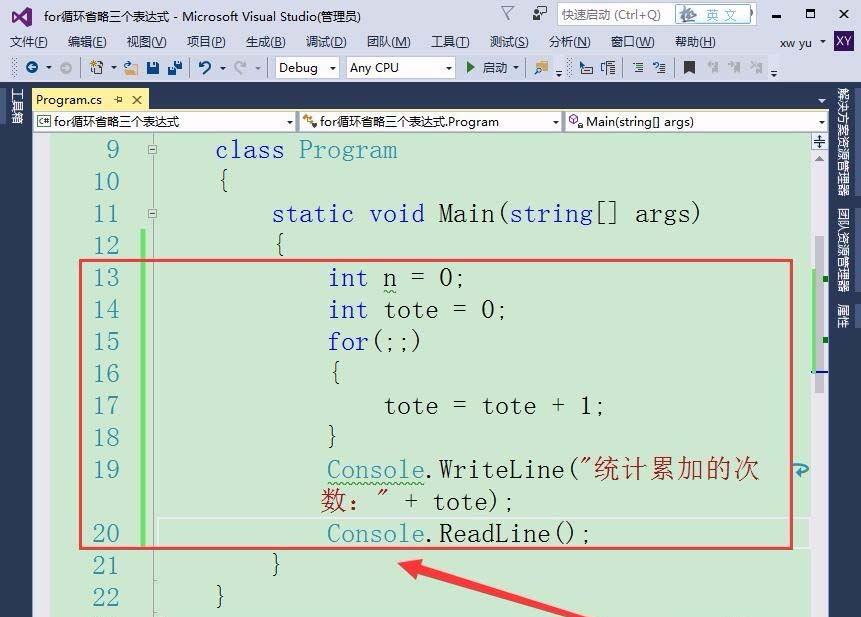The width and height of the screenshot is (861, 617).
Task: Open the 分析(N) menu
Action: 569,42
